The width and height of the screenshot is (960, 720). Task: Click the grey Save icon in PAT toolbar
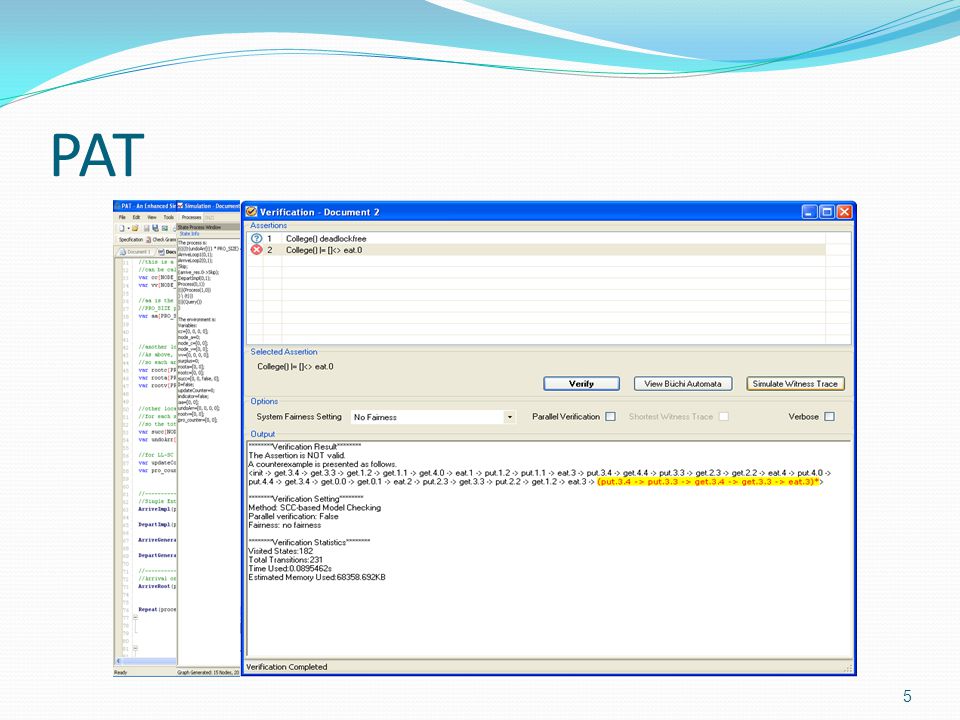click(x=147, y=228)
